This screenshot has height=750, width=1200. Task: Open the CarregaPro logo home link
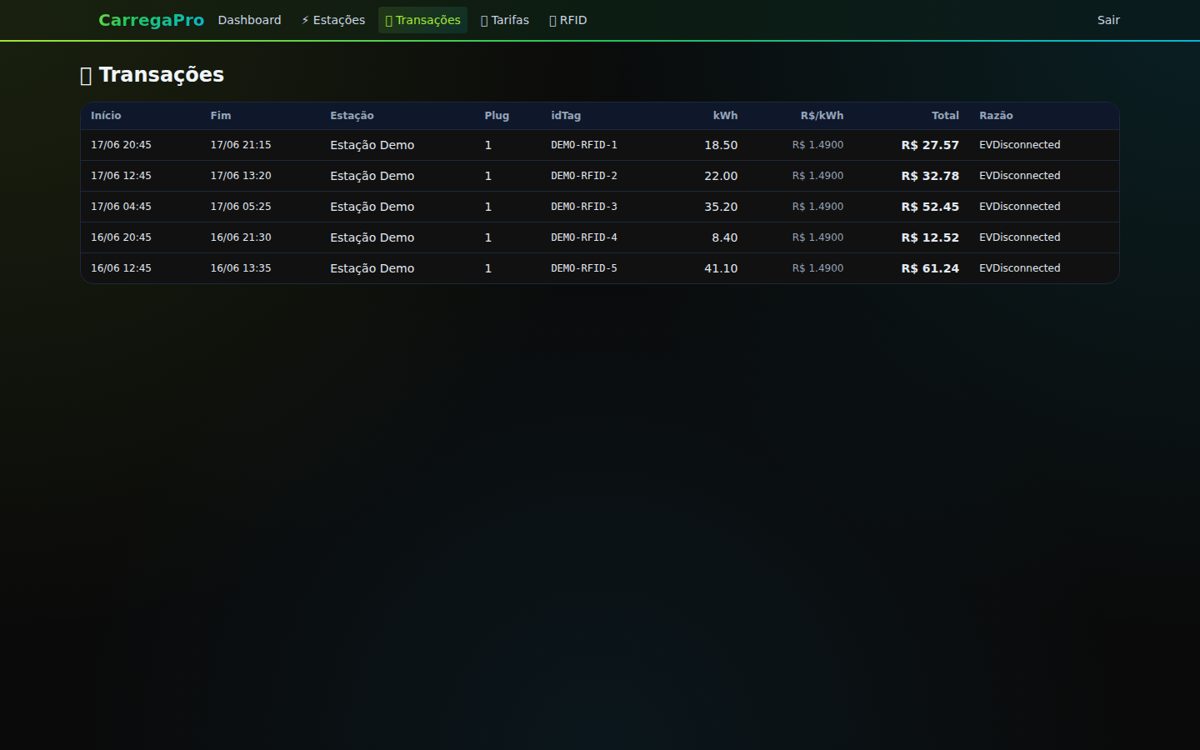click(151, 20)
